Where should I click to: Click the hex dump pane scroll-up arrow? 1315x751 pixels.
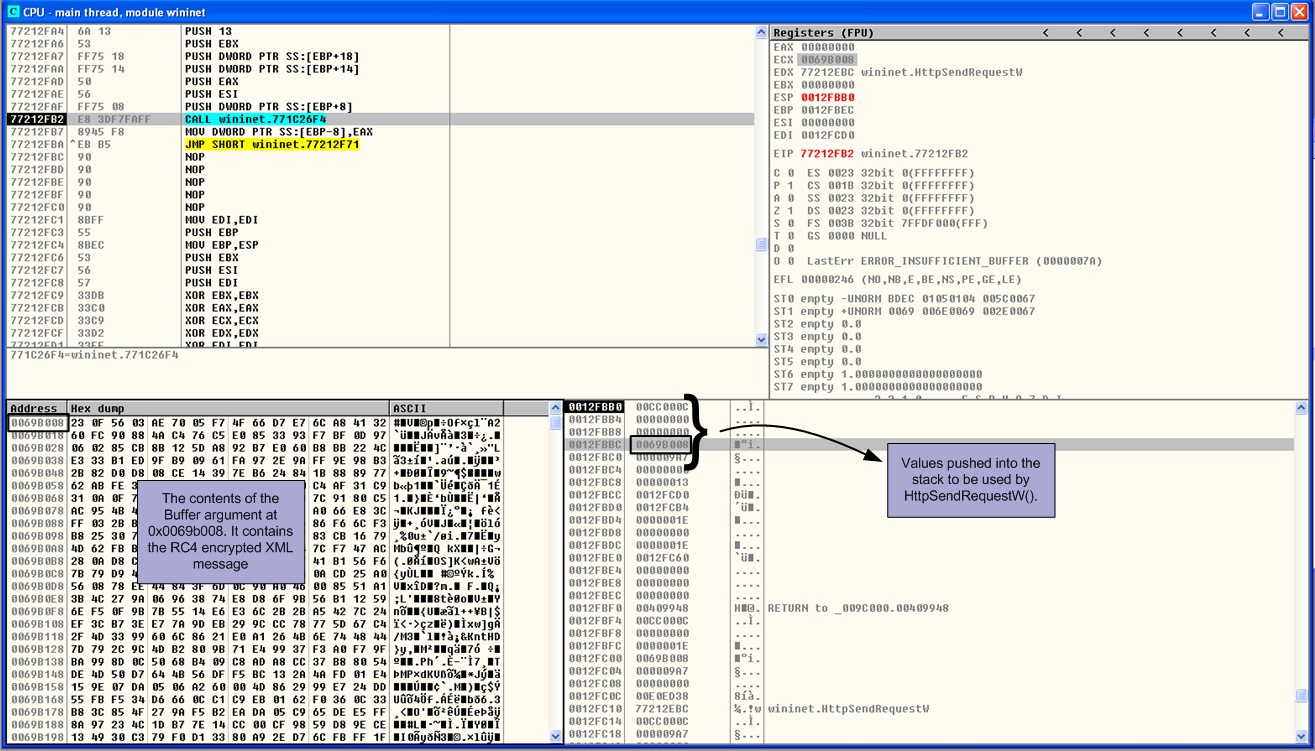click(x=557, y=408)
